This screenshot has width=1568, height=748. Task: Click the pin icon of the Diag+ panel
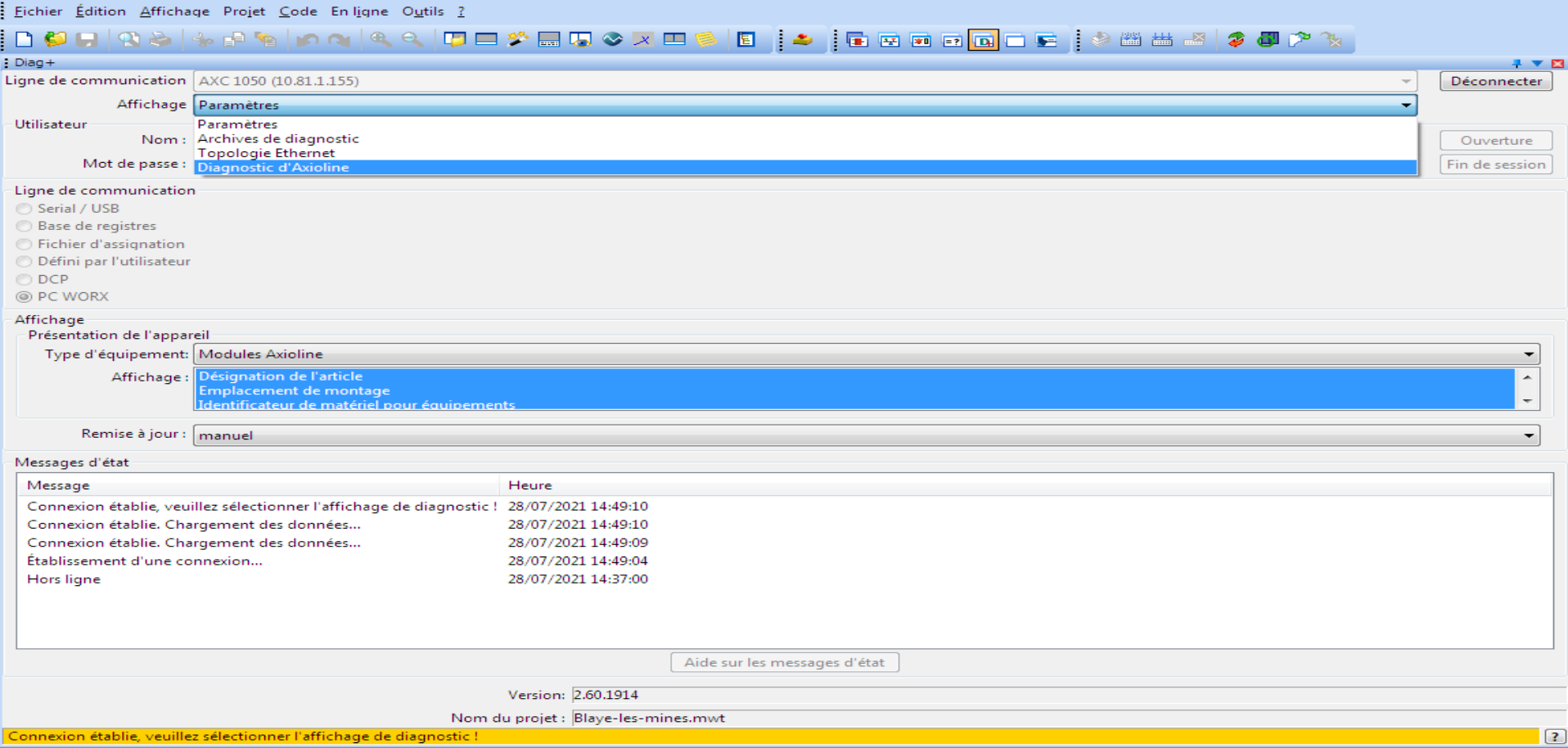[x=1516, y=63]
